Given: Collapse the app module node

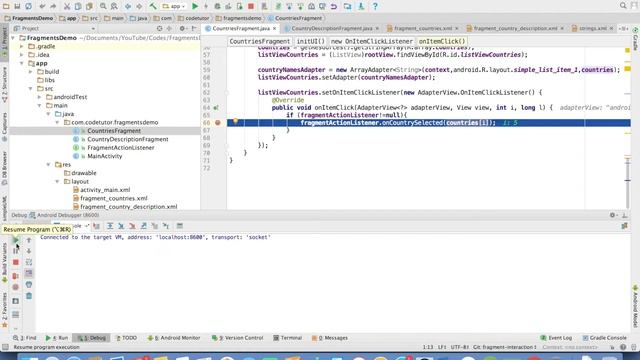Looking at the screenshot, I should 22,63.
